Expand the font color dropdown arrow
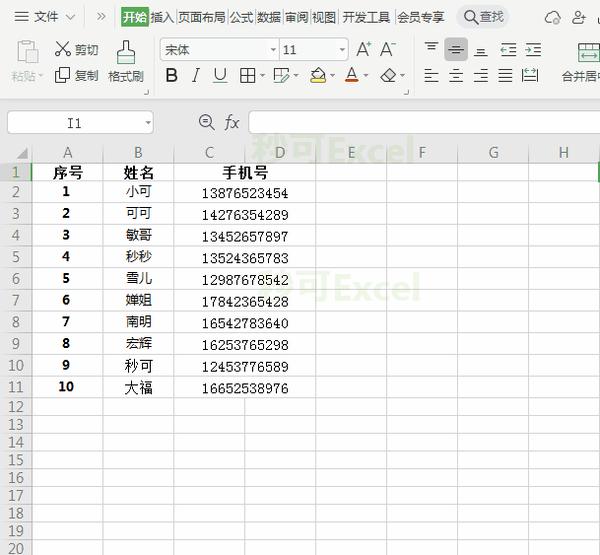The image size is (600, 555). pos(366,75)
